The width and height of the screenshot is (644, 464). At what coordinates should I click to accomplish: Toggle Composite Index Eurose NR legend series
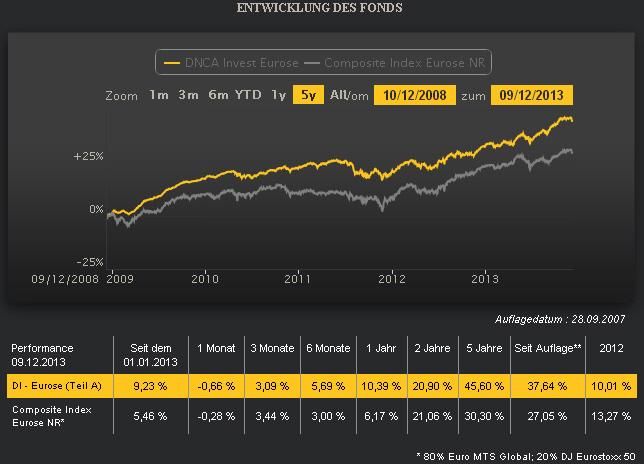(395, 63)
